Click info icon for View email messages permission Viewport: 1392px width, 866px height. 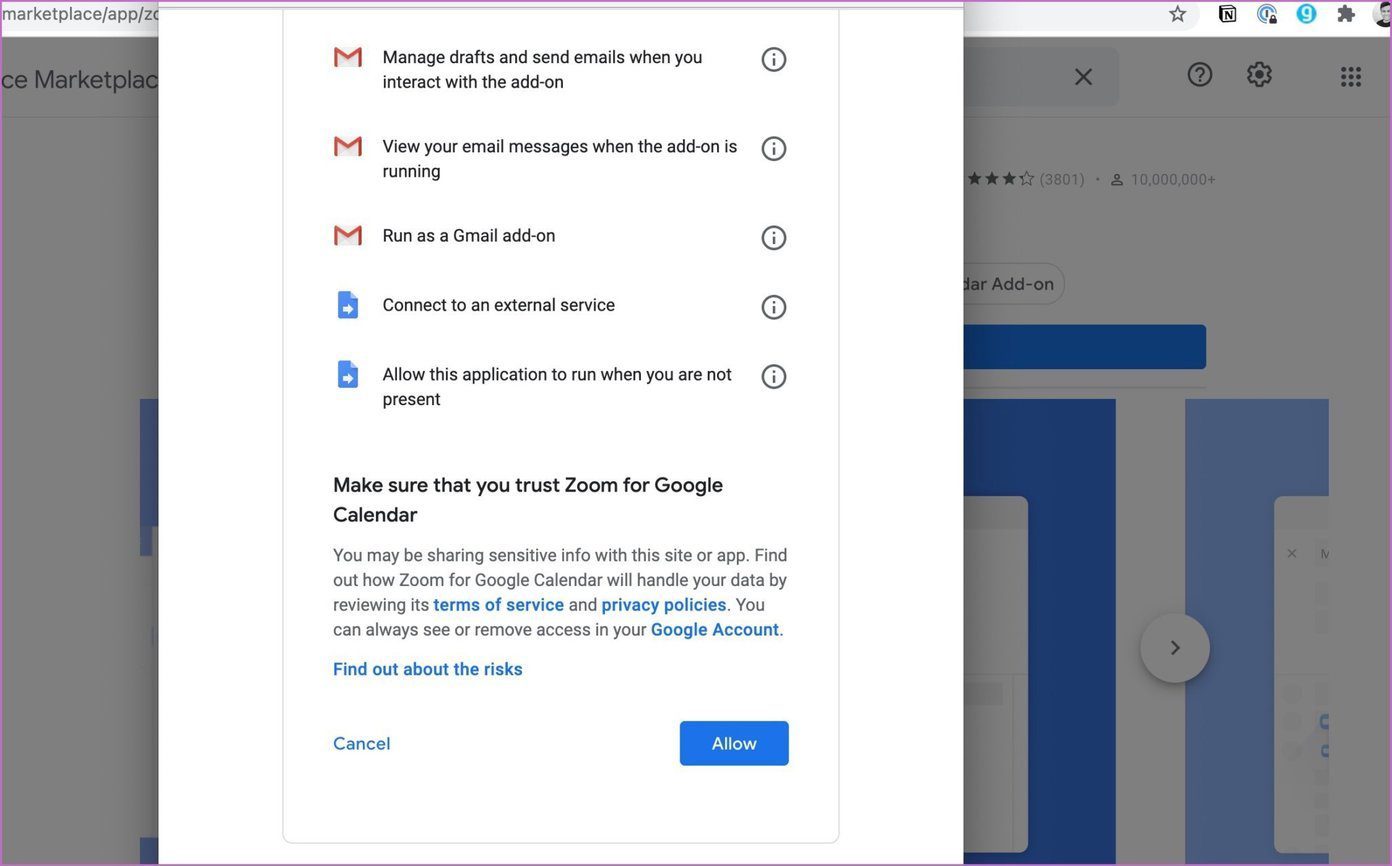click(x=773, y=148)
